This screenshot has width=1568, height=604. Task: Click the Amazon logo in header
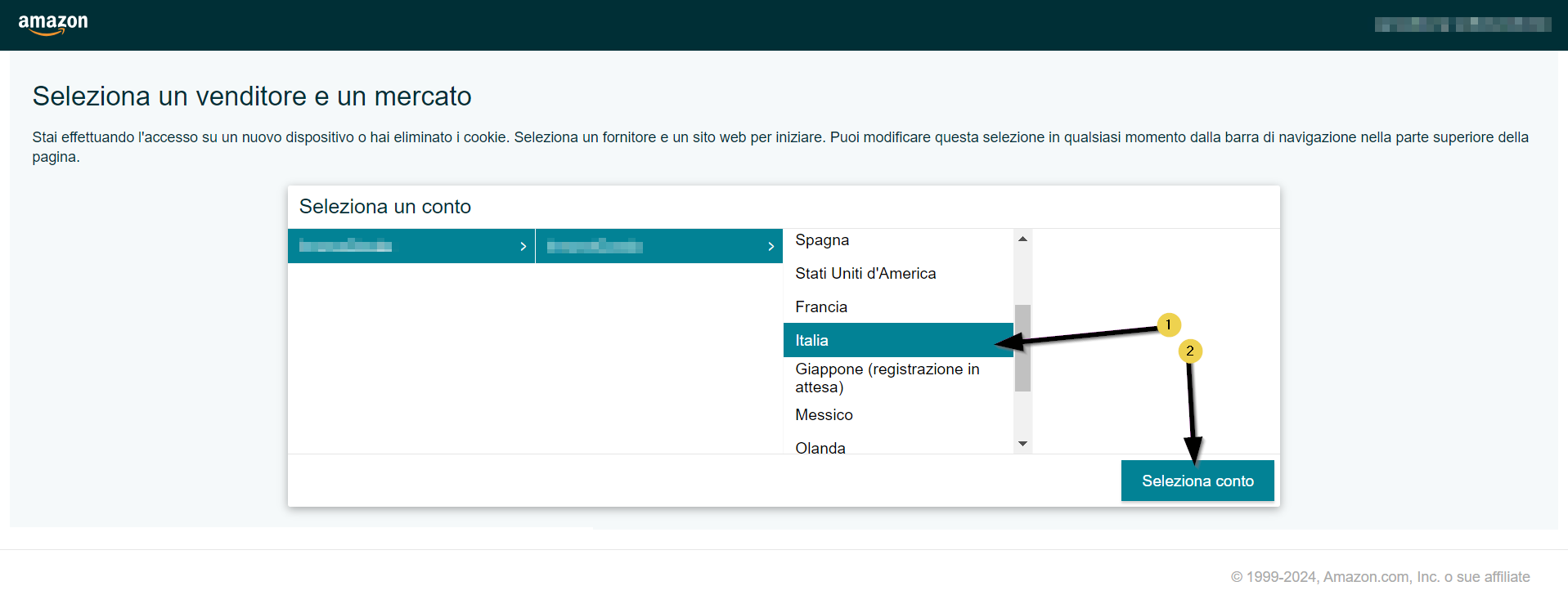pyautogui.click(x=53, y=25)
